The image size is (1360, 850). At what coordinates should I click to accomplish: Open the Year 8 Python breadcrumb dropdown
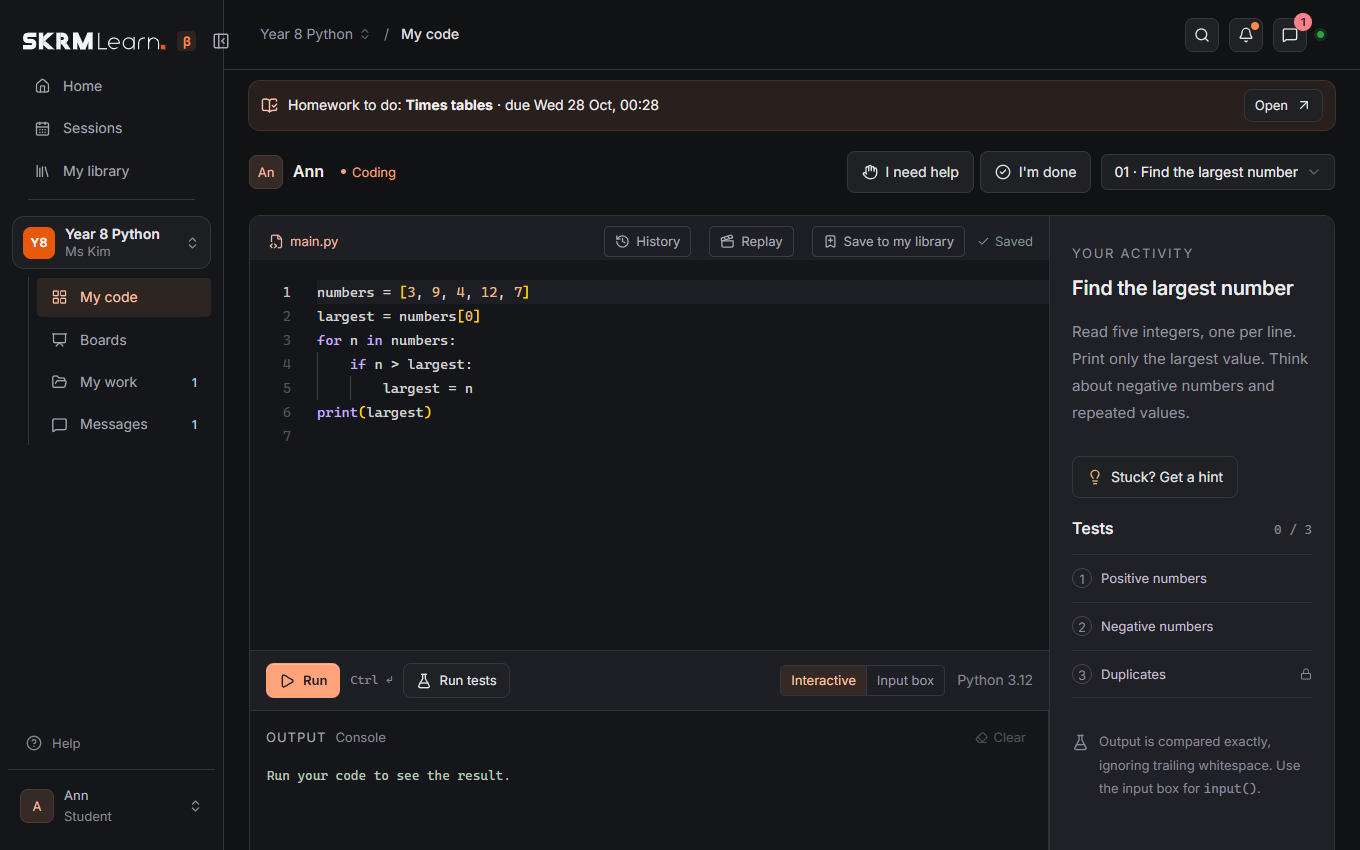point(315,34)
